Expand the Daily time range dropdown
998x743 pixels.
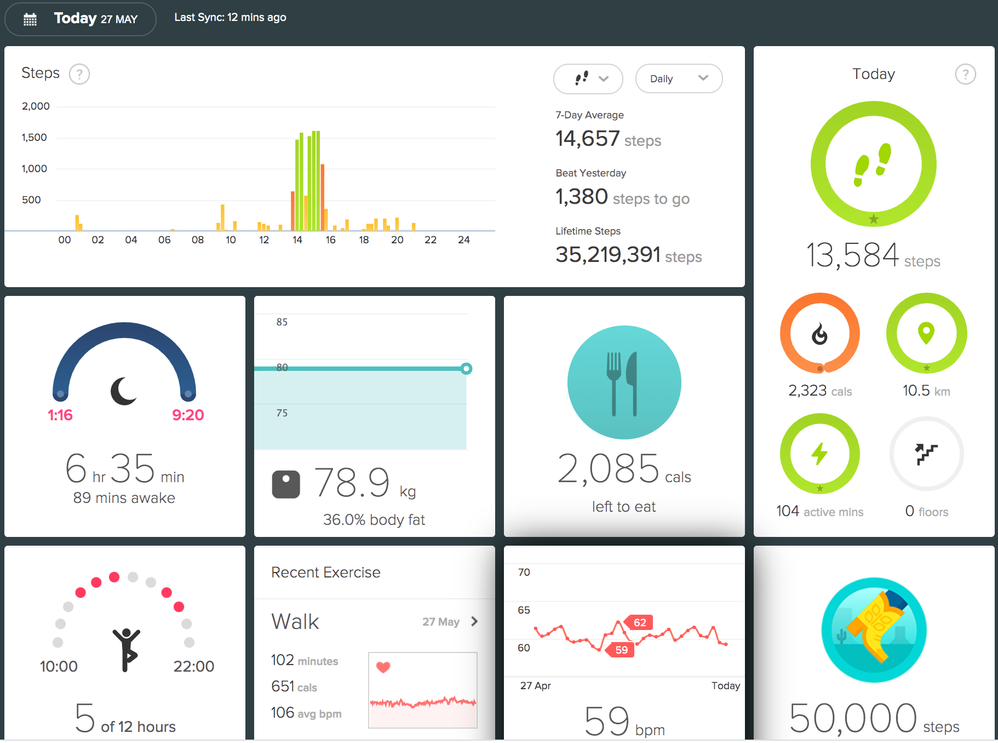click(x=678, y=79)
